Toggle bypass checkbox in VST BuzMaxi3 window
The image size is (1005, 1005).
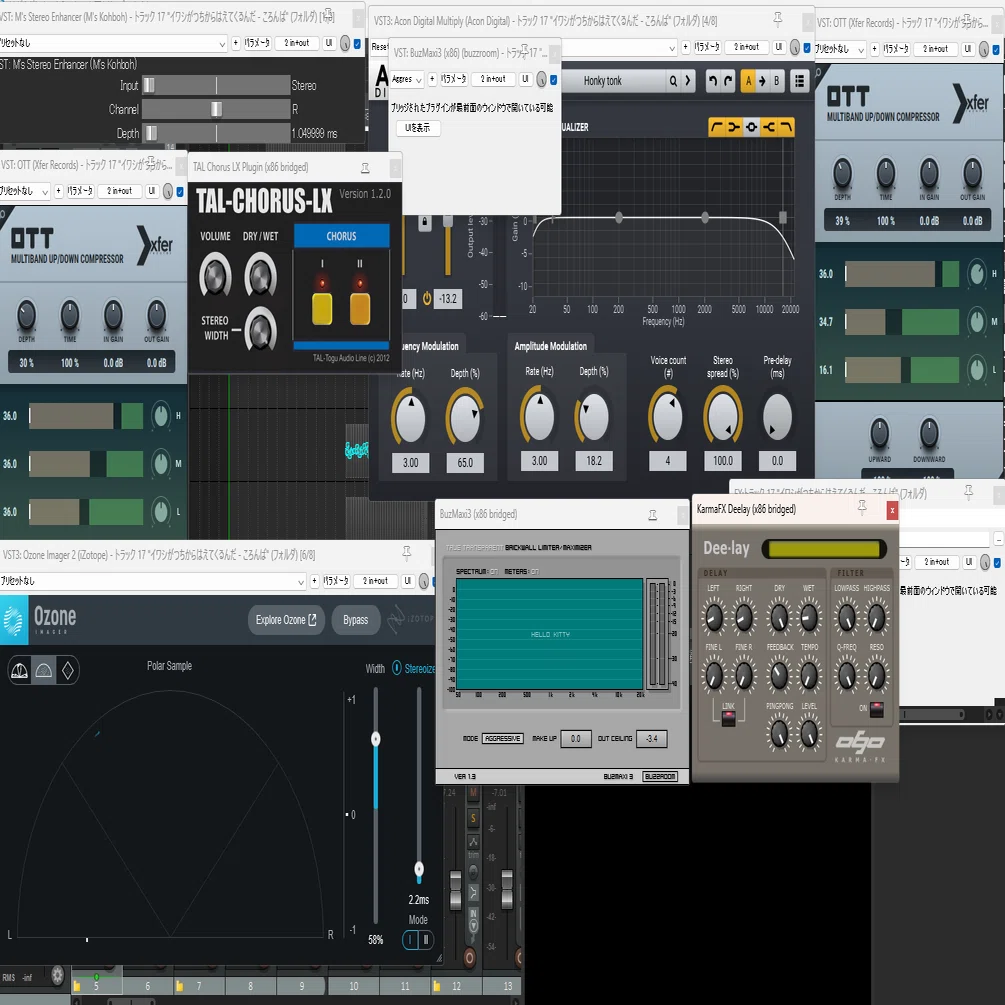coord(554,79)
